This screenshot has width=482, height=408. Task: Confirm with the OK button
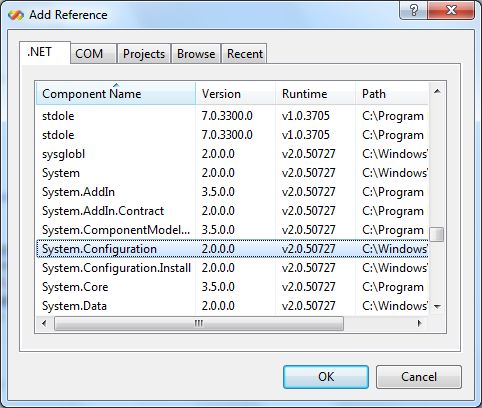tap(326, 377)
